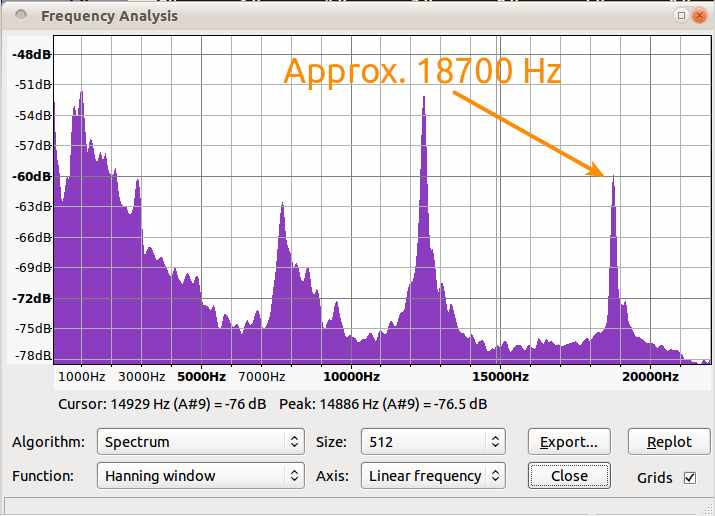Click the Size: label
Viewport: 715px width, 516px height.
coord(331,442)
